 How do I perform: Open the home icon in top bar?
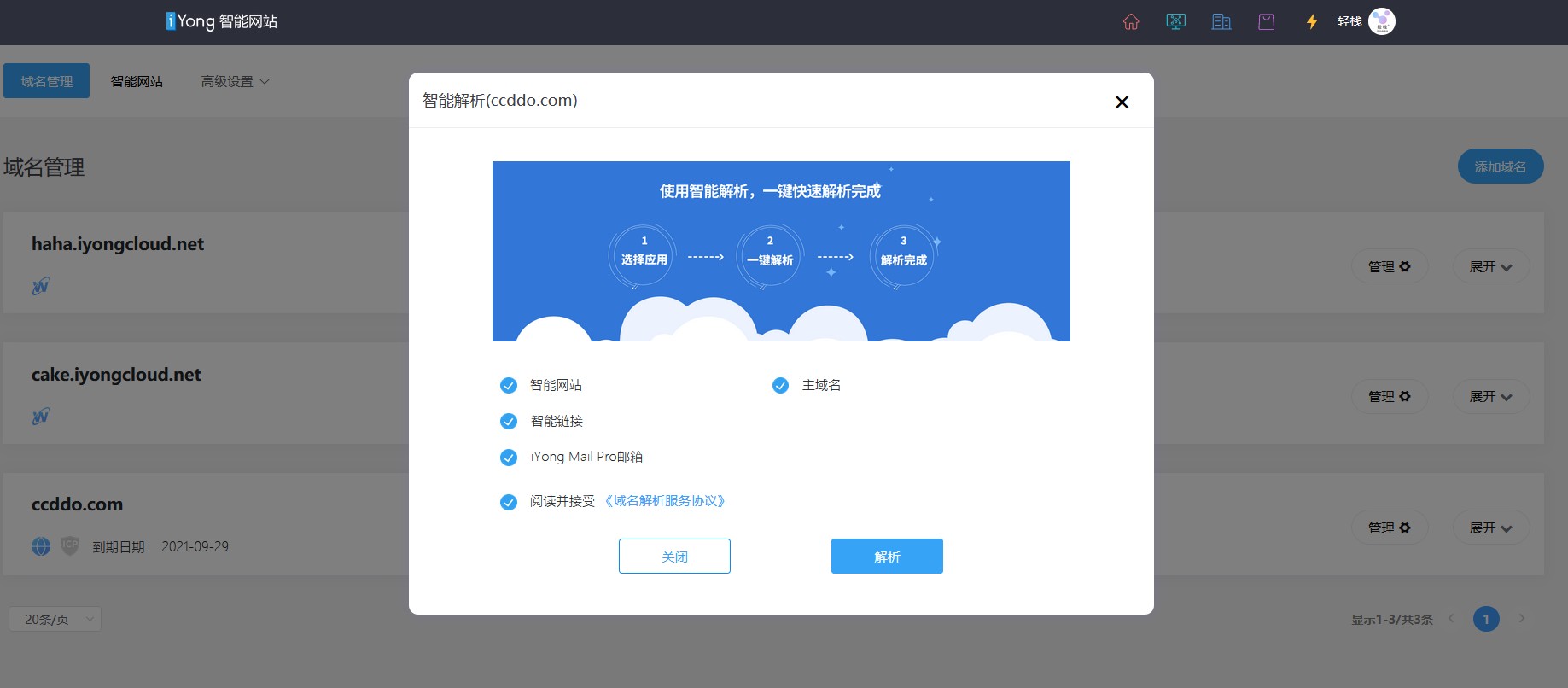(1131, 22)
